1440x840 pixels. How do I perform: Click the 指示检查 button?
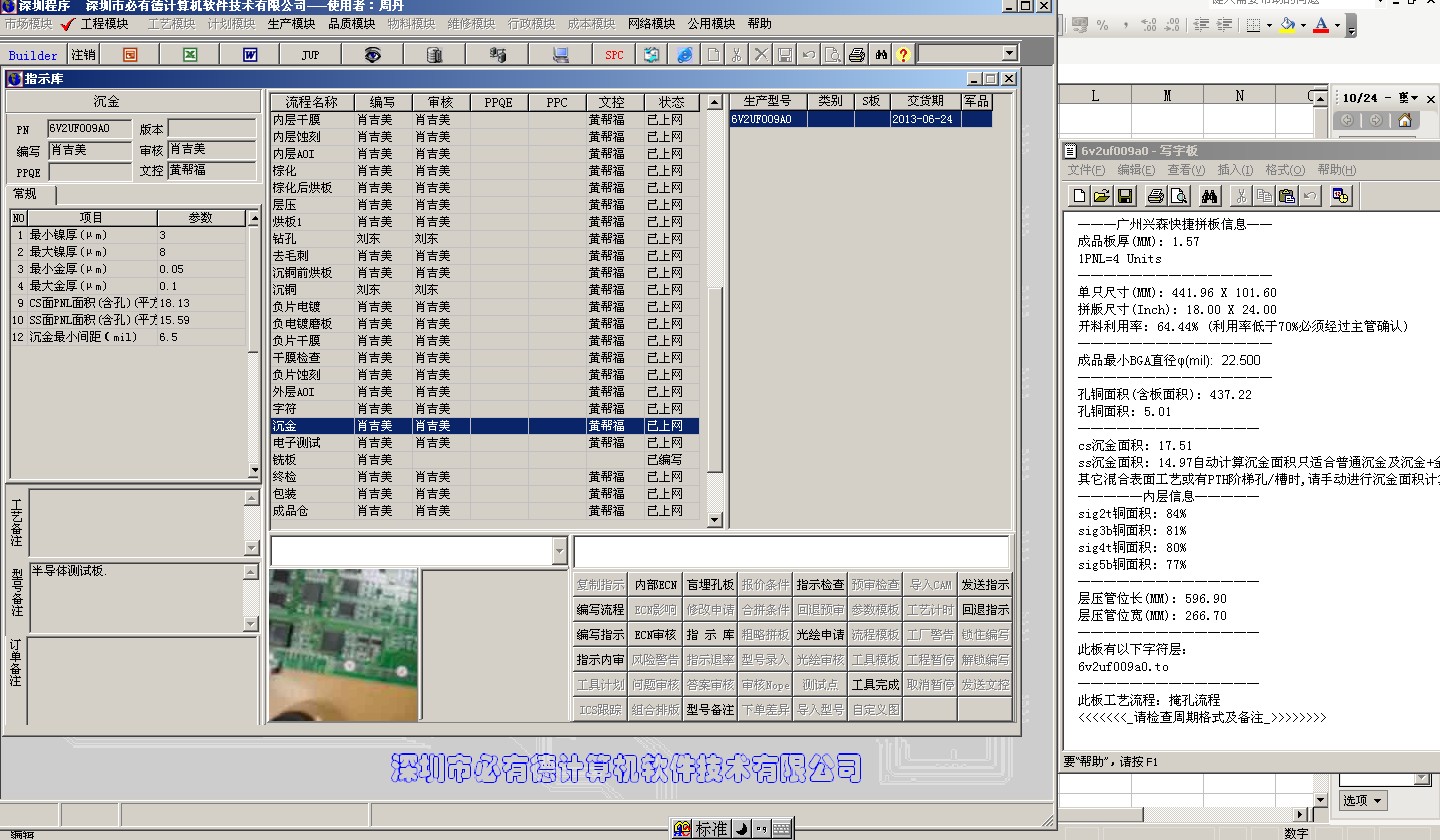pos(820,585)
